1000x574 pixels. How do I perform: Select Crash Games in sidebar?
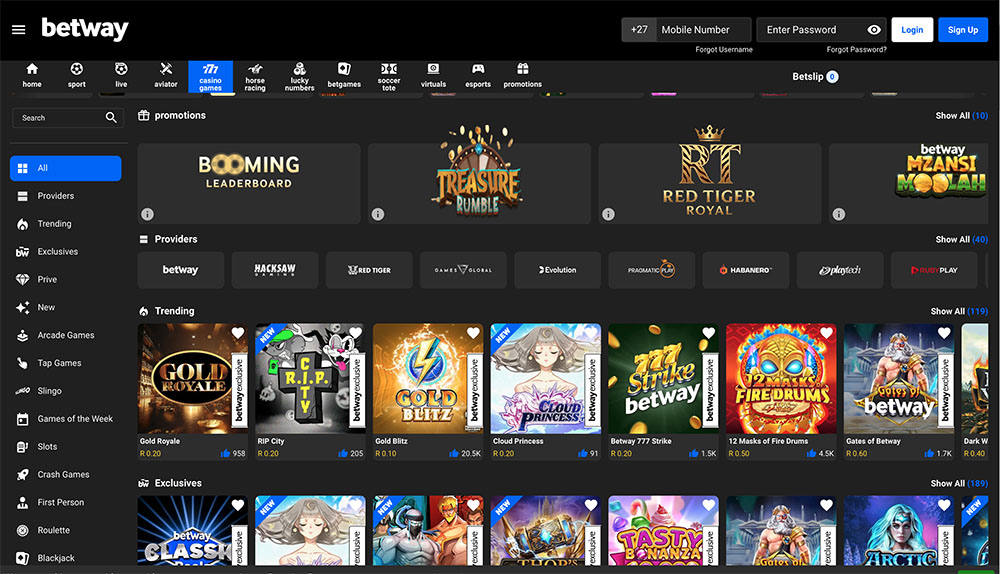coord(66,475)
